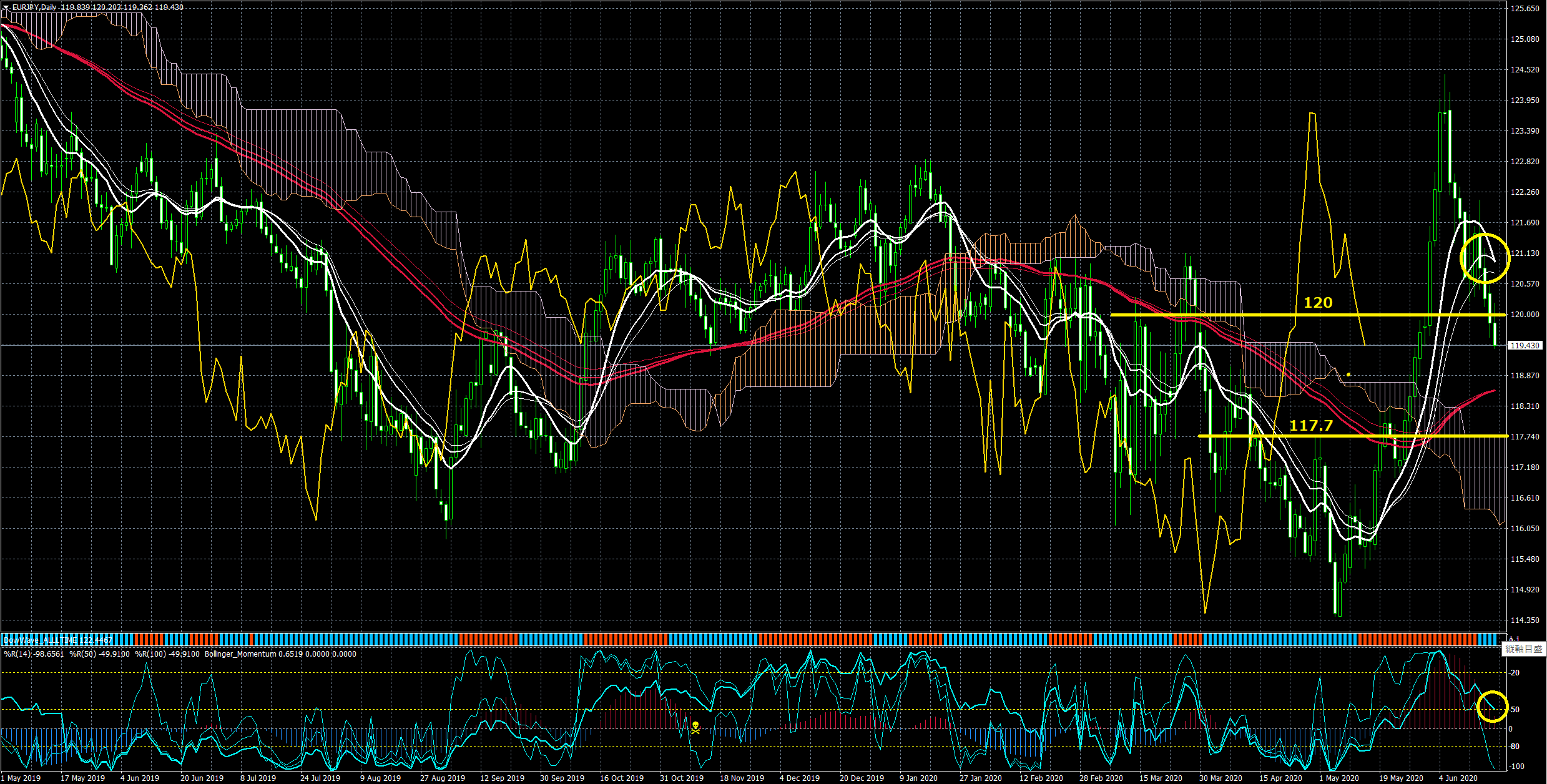Click the current price label 119.430

1524,345
